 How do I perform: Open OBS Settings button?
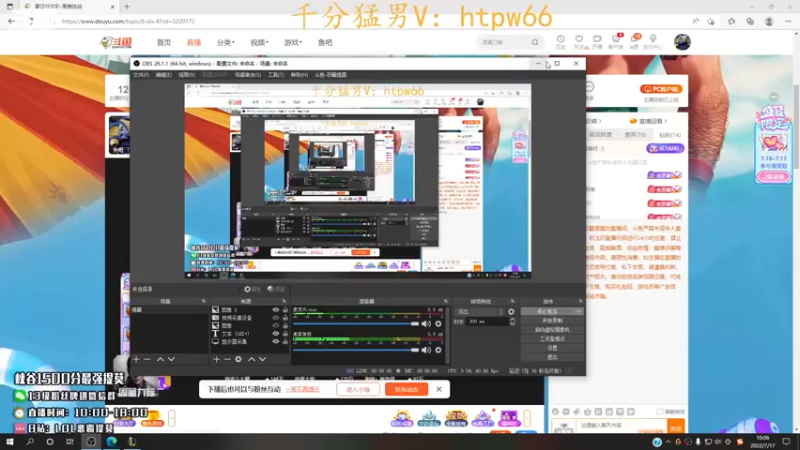(552, 348)
